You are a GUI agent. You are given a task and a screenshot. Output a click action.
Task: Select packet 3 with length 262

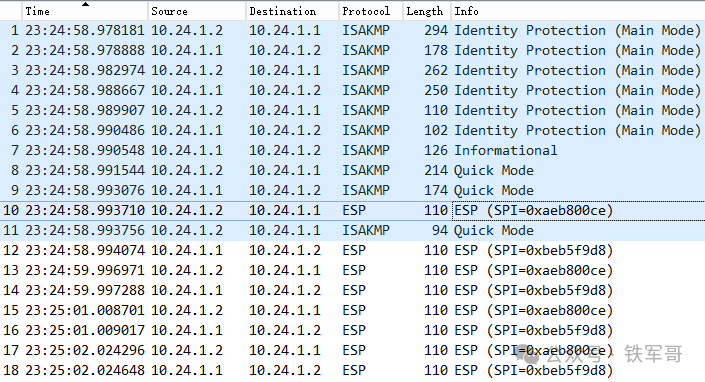point(352,70)
